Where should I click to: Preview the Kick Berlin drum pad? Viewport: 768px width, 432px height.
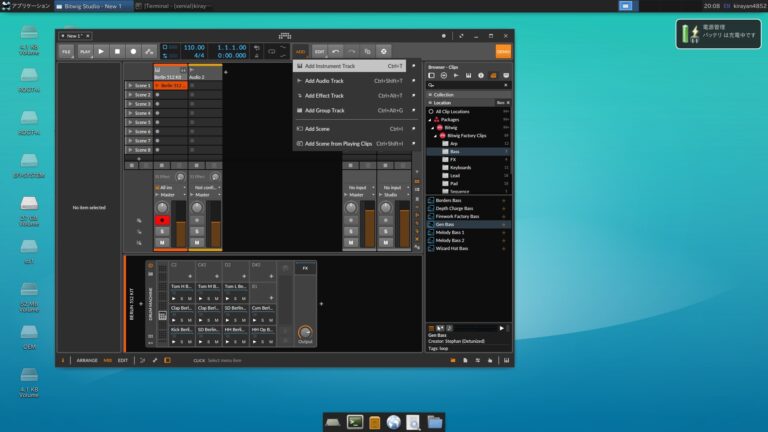click(173, 341)
